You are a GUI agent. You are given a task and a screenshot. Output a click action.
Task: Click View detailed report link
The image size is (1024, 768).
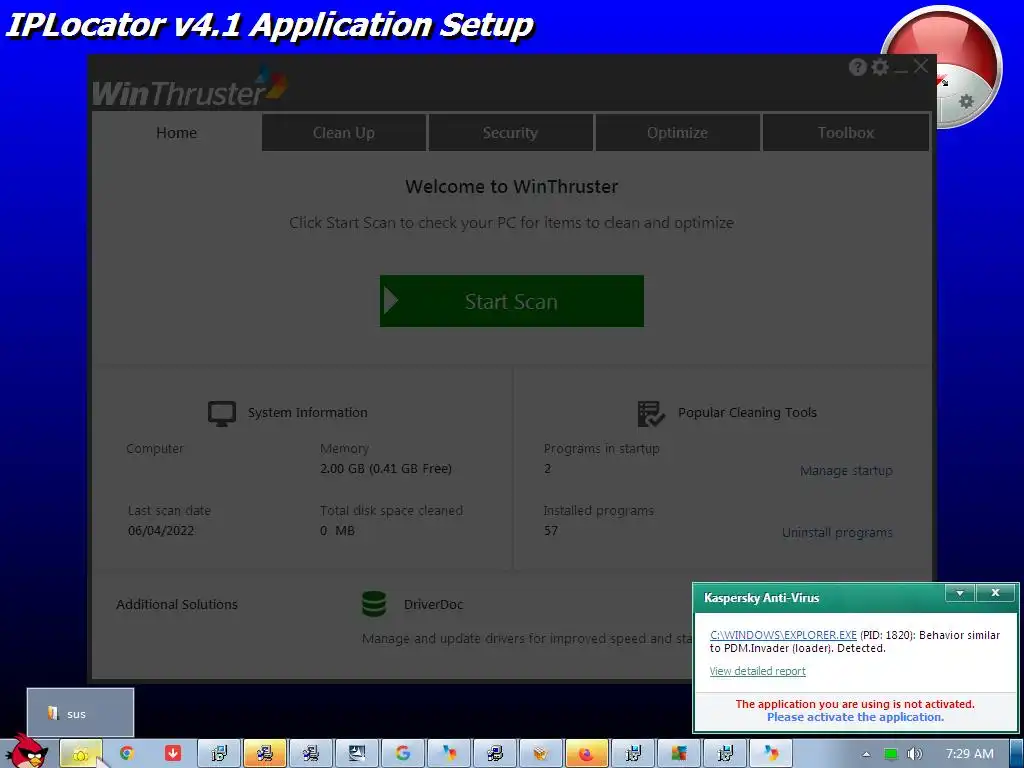pyautogui.click(x=758, y=671)
